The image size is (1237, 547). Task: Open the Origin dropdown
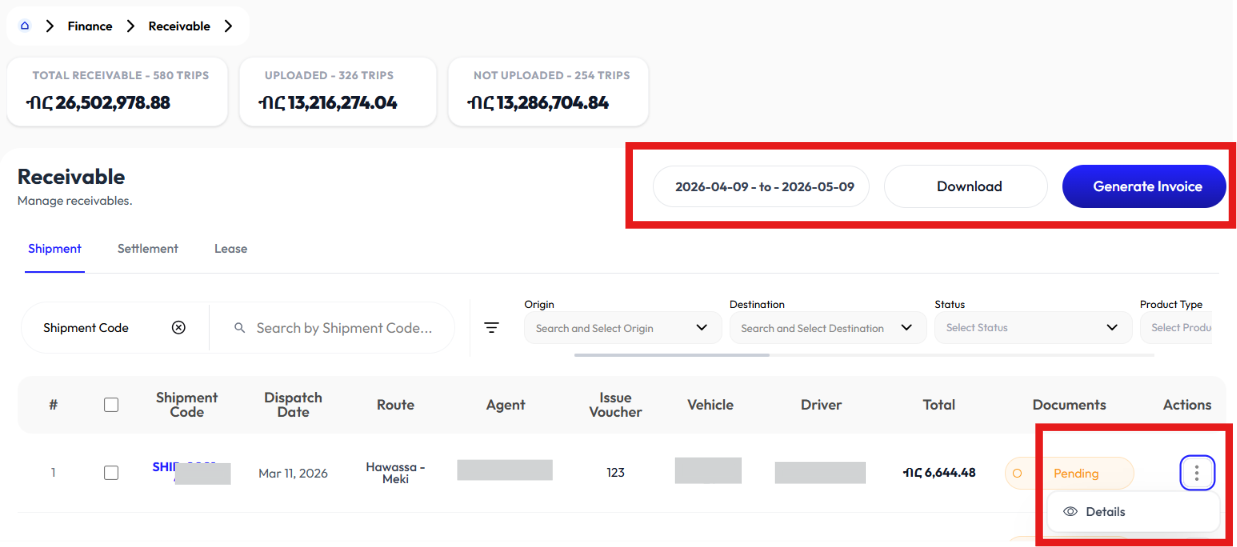tap(622, 327)
